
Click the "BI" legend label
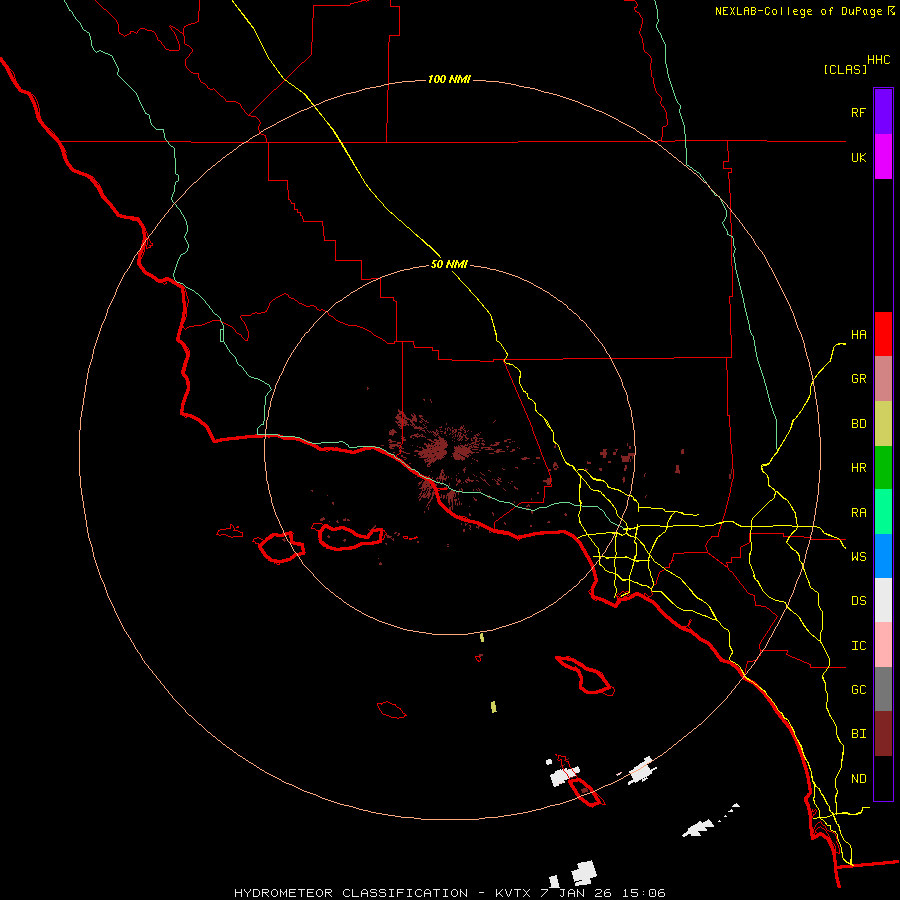pyautogui.click(x=858, y=734)
